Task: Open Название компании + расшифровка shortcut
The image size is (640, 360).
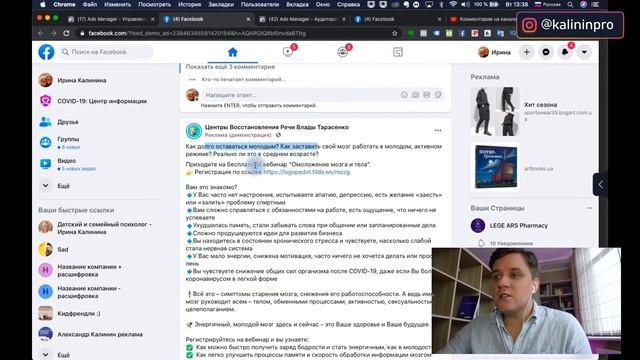Action: 89,270
